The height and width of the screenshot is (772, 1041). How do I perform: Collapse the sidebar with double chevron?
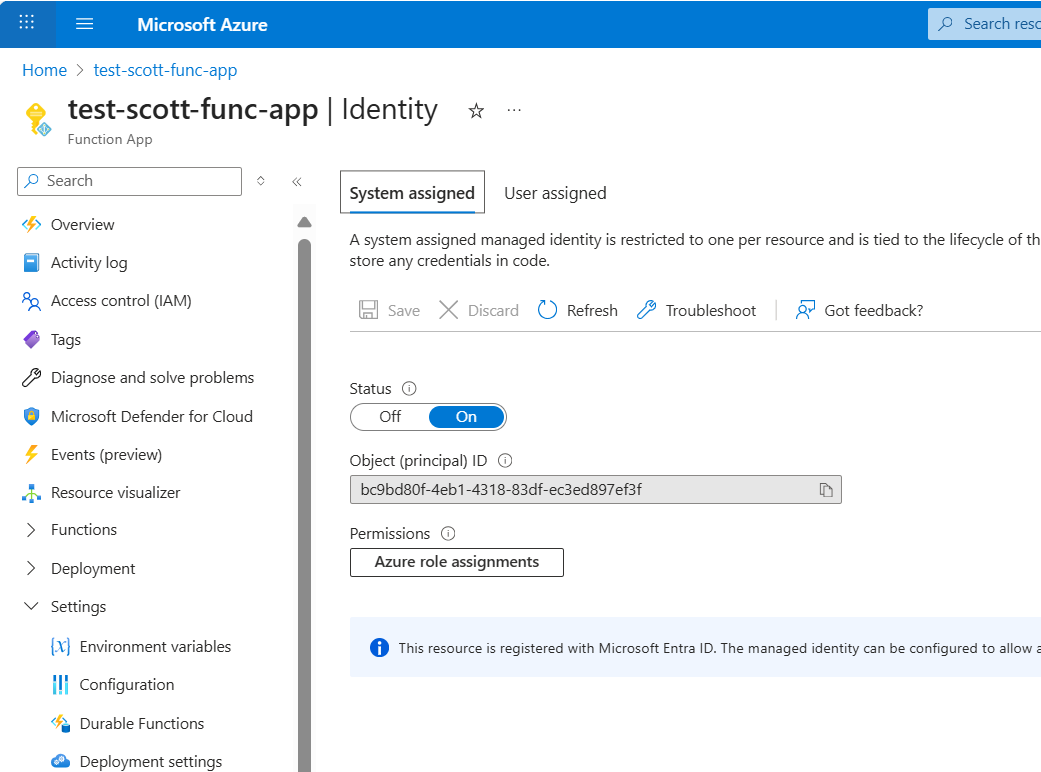296,182
